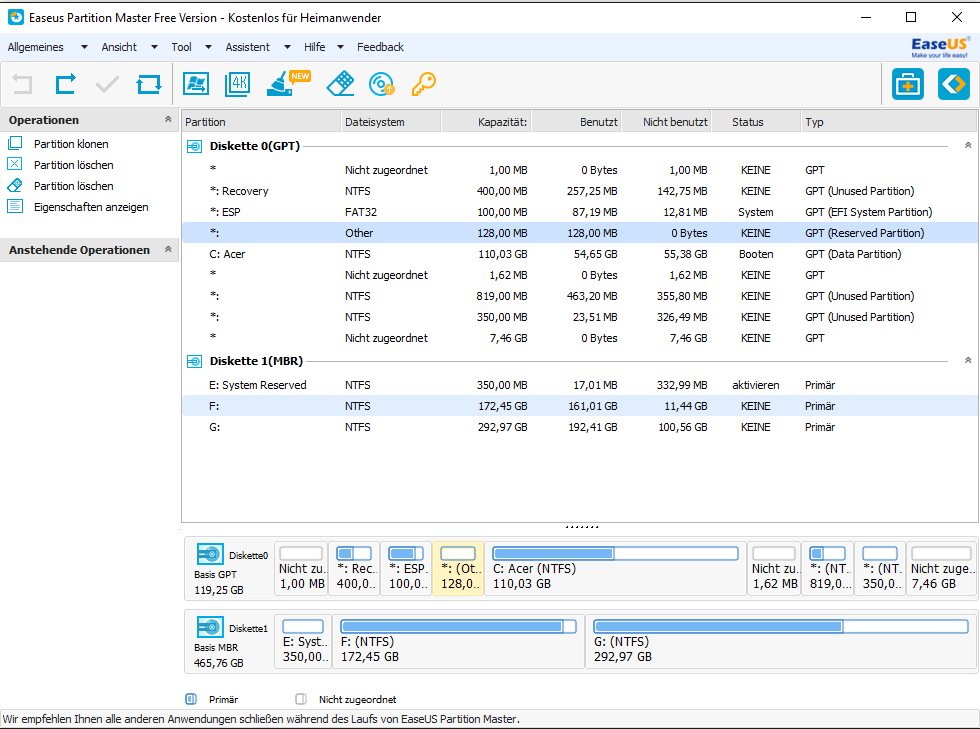Select the F: (NTFS) block in disk map
The width and height of the screenshot is (980, 729).
point(458,642)
